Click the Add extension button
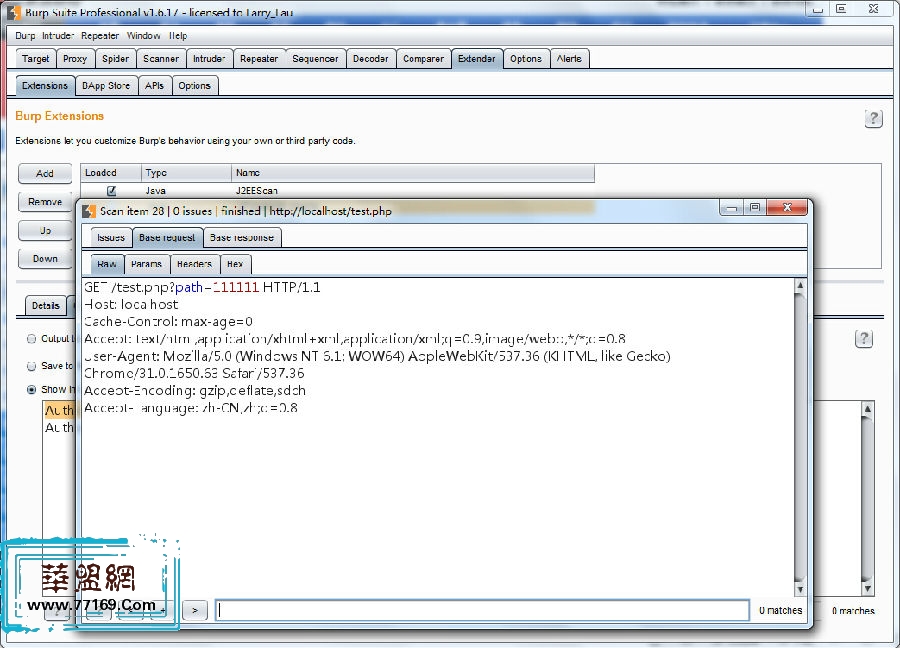 [x=45, y=174]
